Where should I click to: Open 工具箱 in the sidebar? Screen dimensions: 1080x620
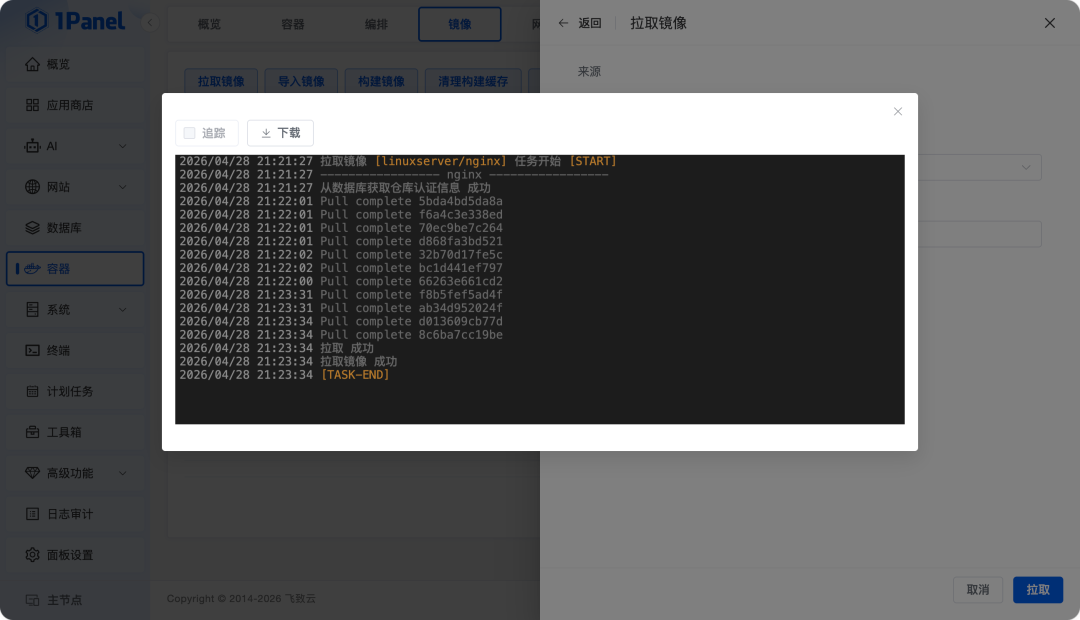coord(75,432)
